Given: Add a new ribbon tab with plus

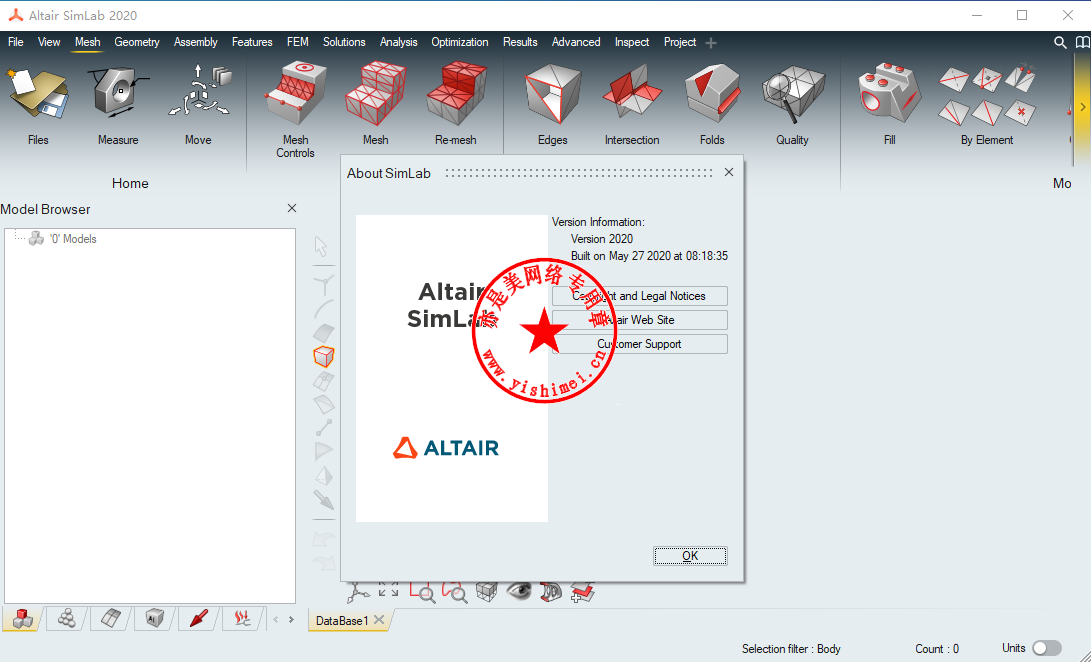Looking at the screenshot, I should [710, 43].
